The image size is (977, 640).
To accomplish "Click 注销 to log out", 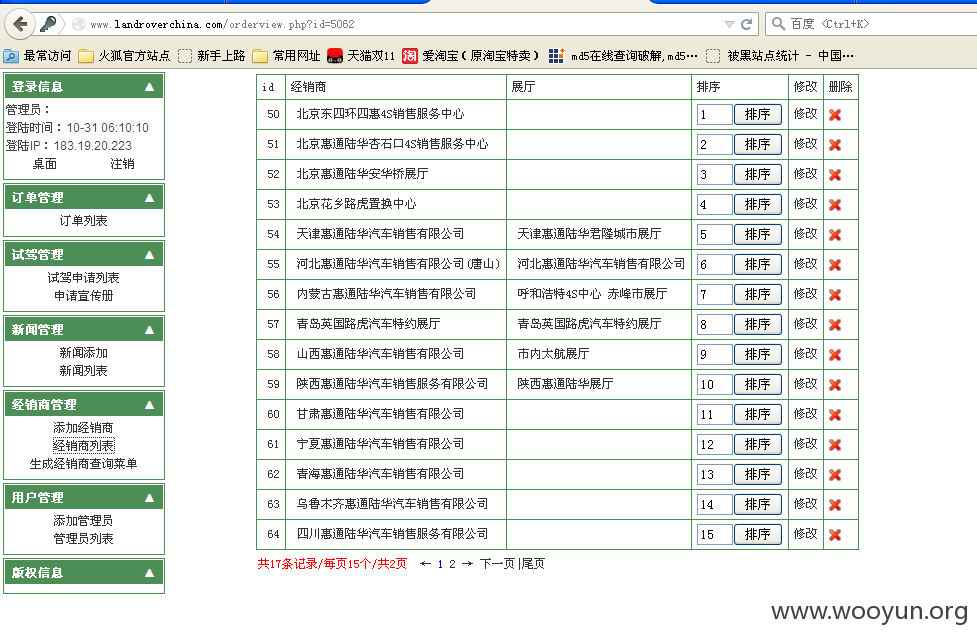I will 122,164.
